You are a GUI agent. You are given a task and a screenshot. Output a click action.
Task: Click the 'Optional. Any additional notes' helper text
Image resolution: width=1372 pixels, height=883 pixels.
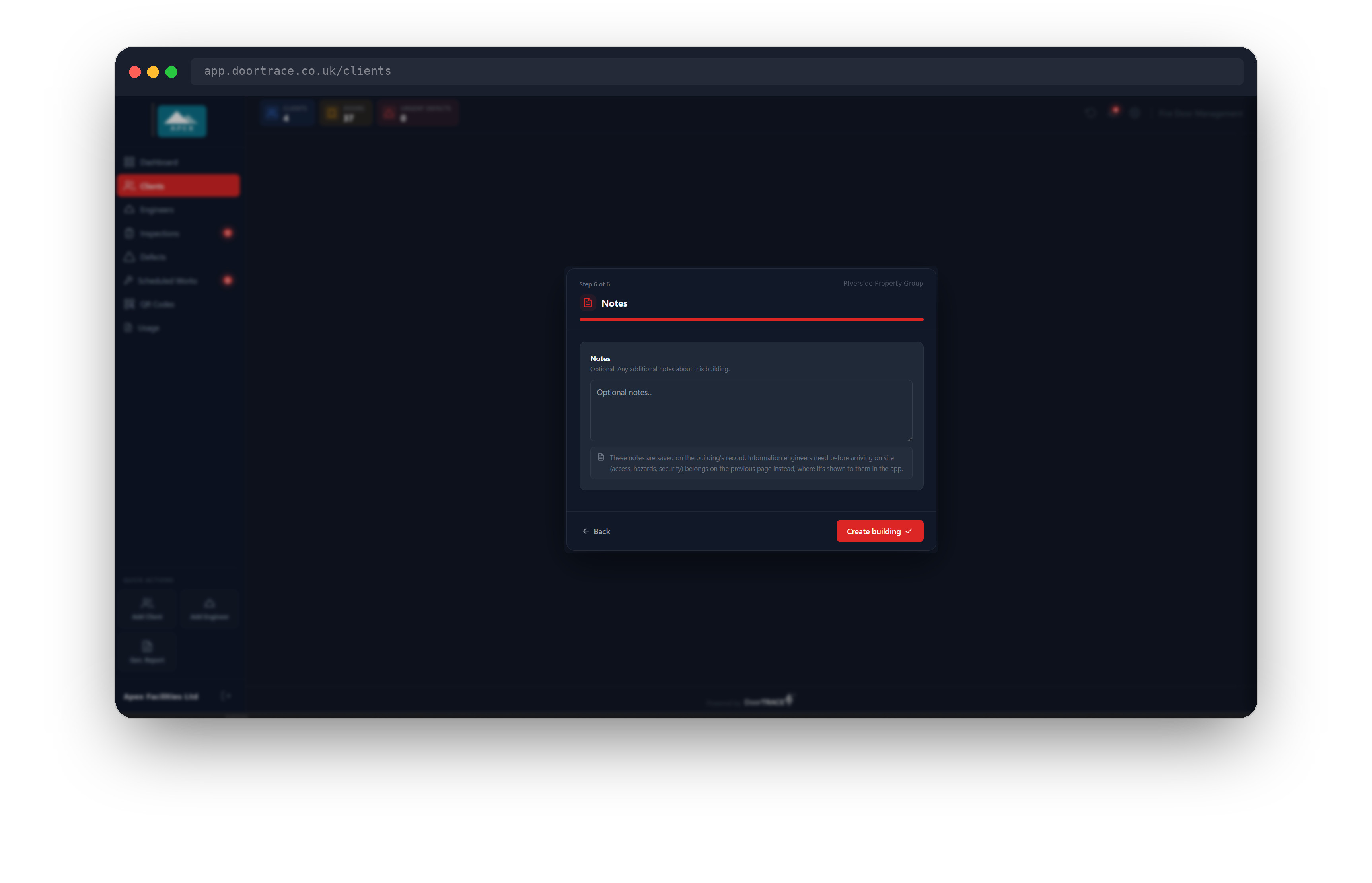660,369
